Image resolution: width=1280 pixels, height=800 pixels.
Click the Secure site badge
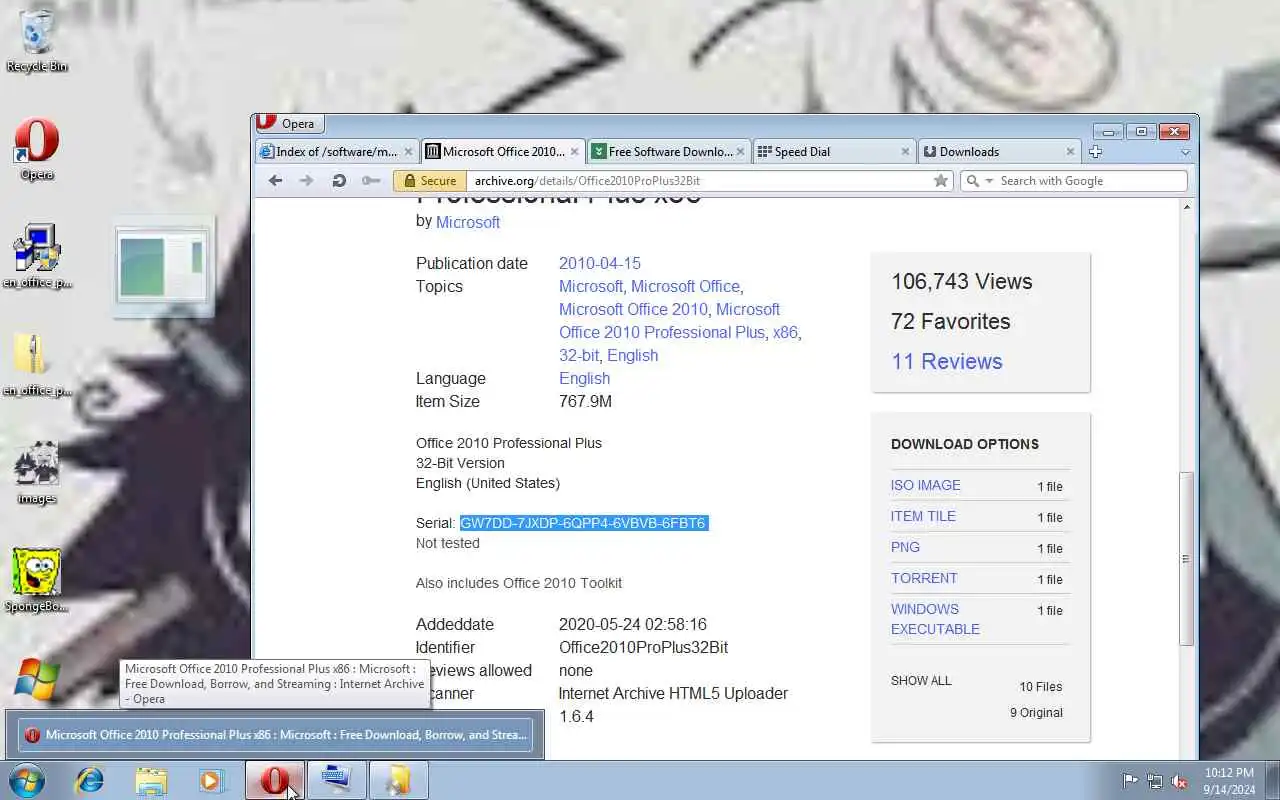(430, 181)
